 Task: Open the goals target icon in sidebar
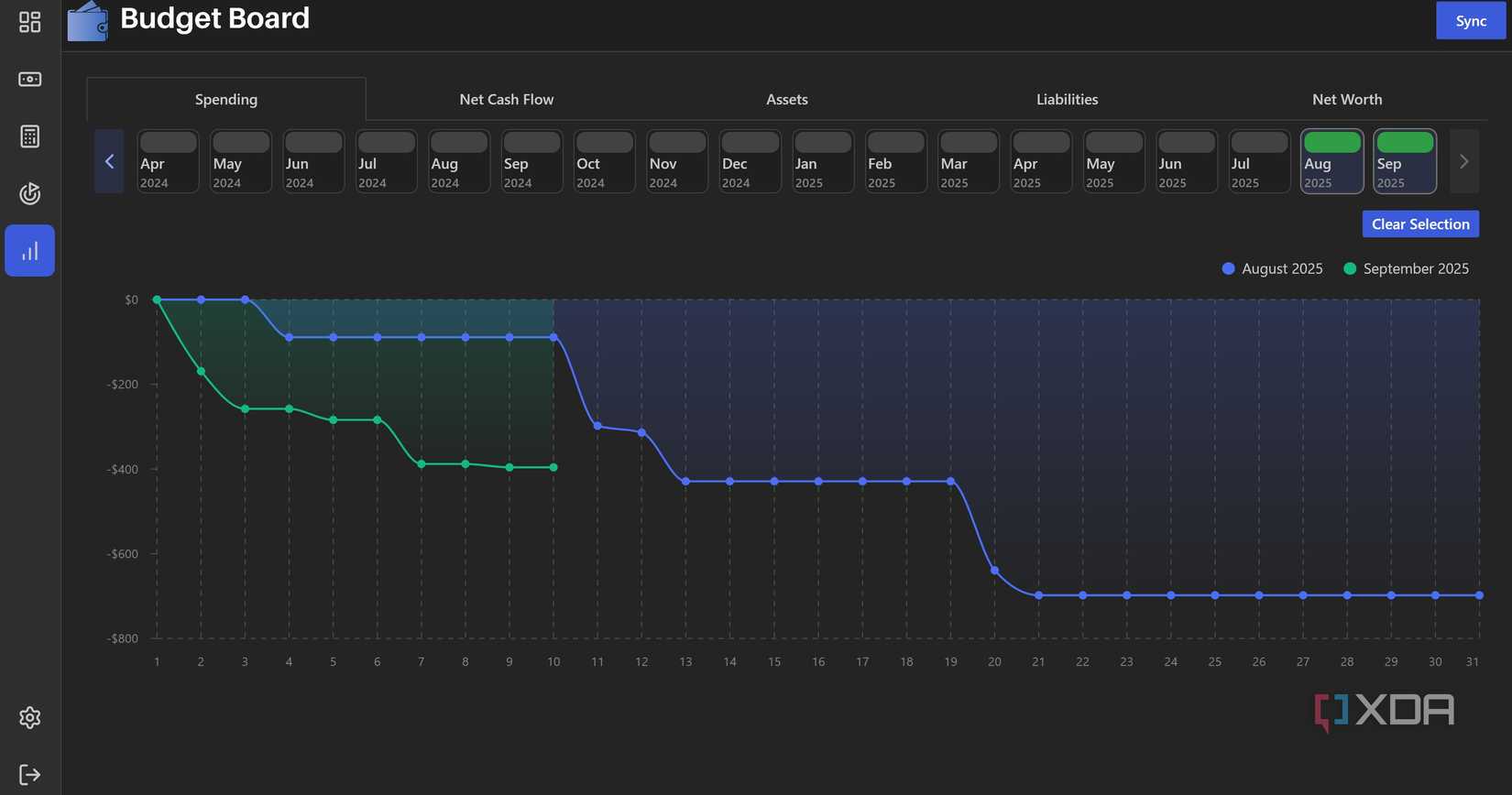29,193
